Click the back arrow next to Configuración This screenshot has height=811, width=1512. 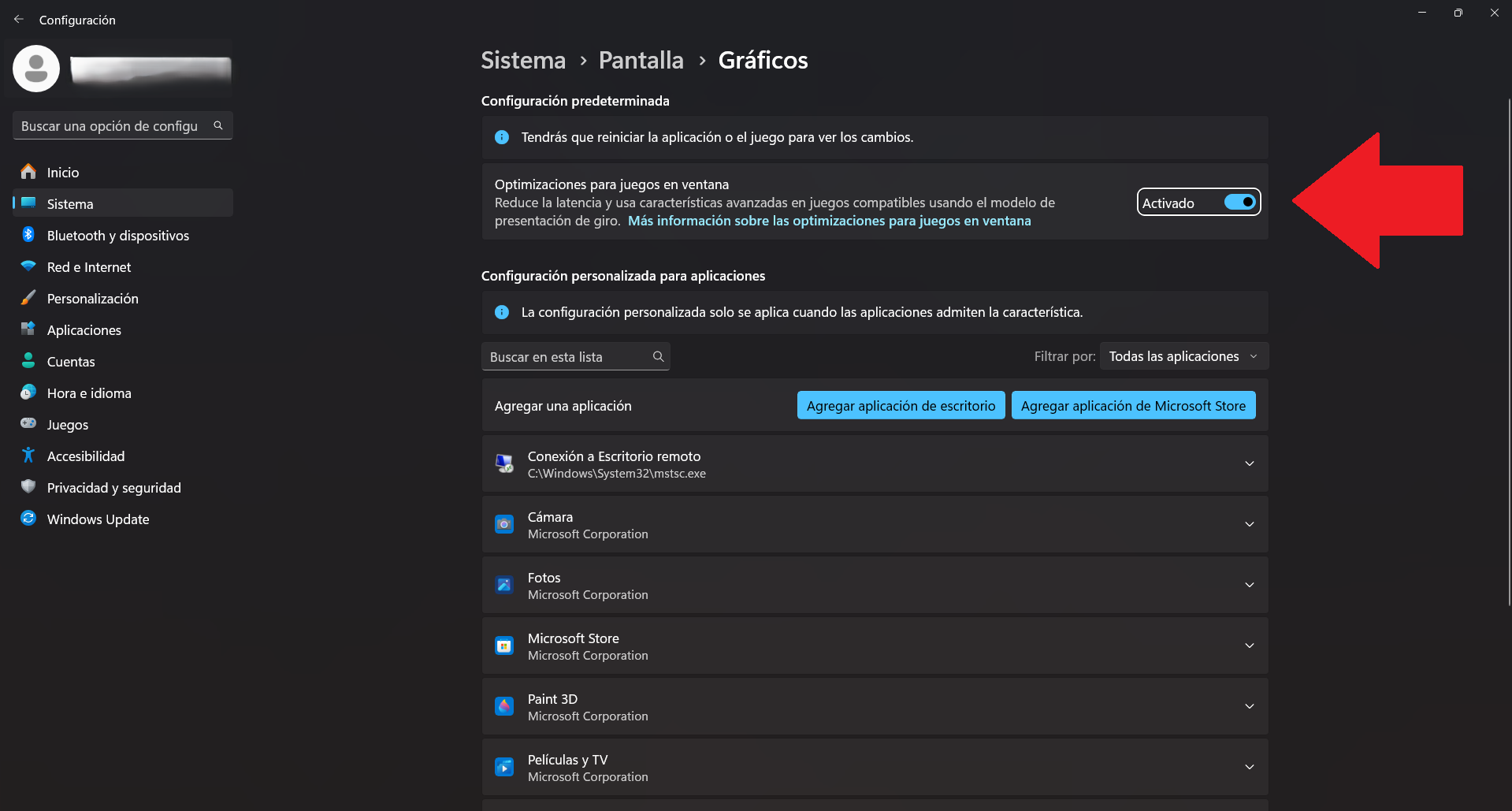[x=19, y=19]
